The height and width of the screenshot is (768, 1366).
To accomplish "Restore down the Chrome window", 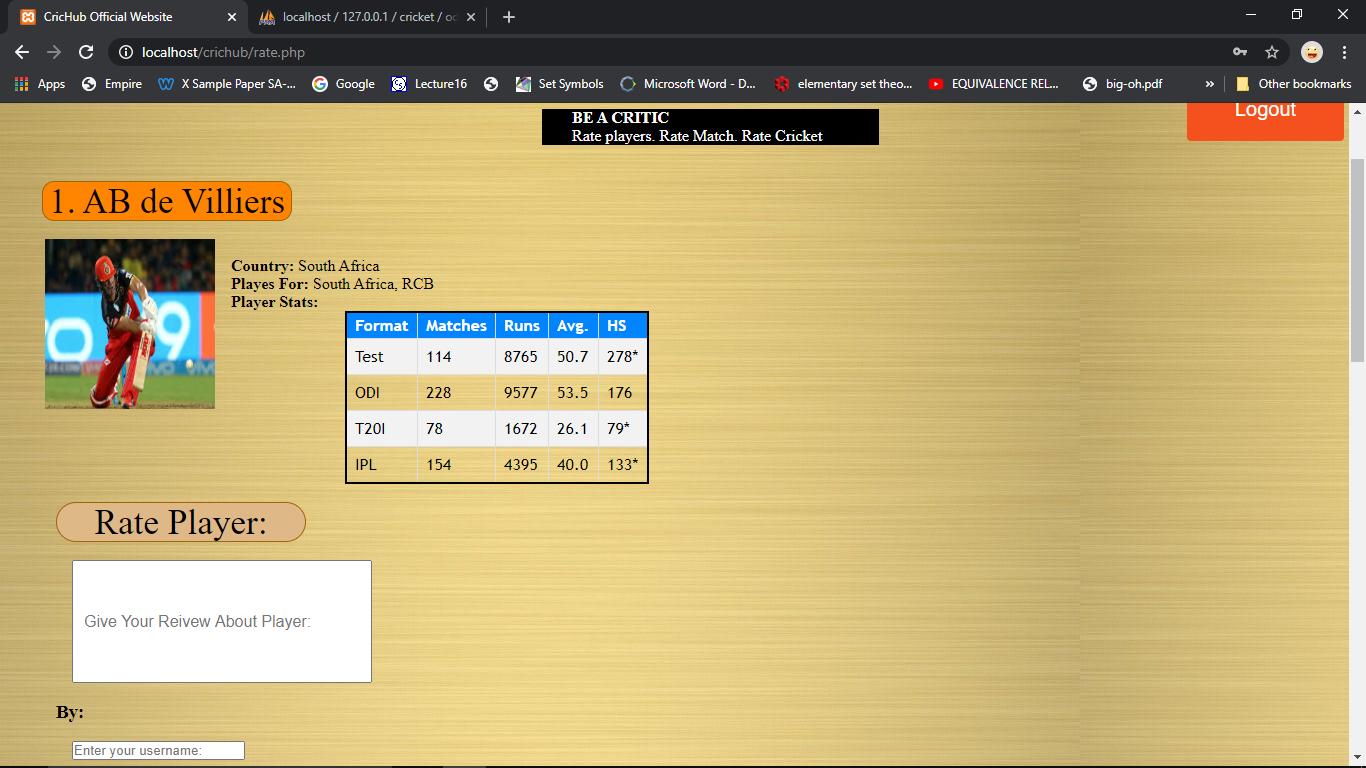I will click(1297, 15).
